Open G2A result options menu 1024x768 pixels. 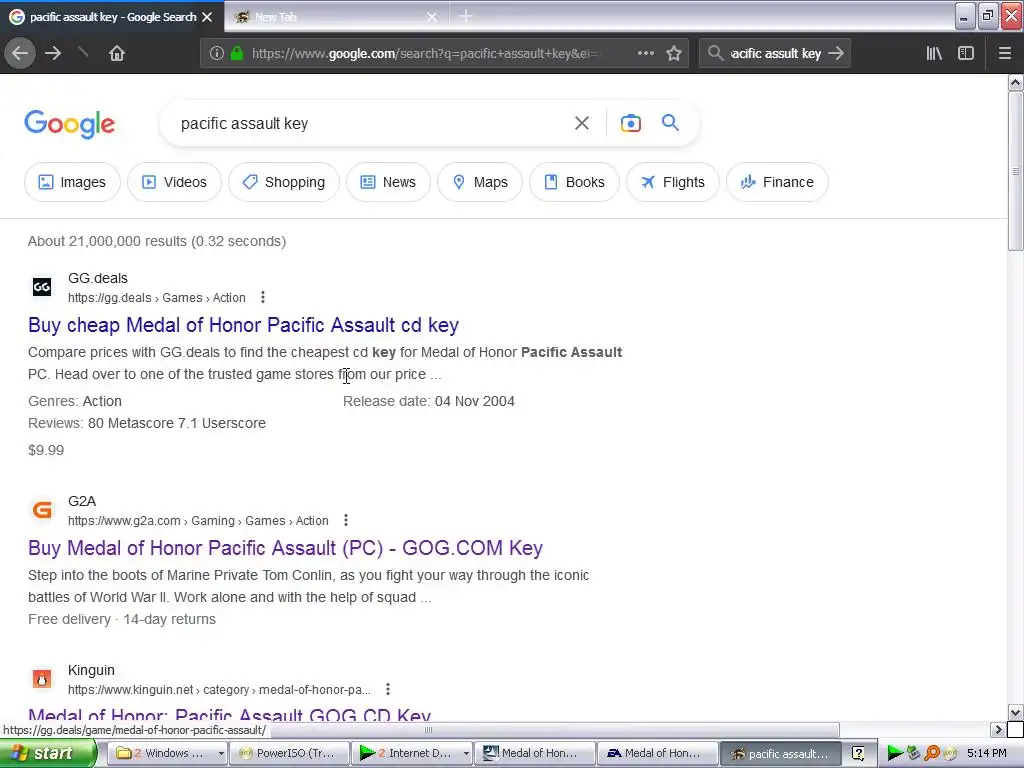(x=345, y=520)
